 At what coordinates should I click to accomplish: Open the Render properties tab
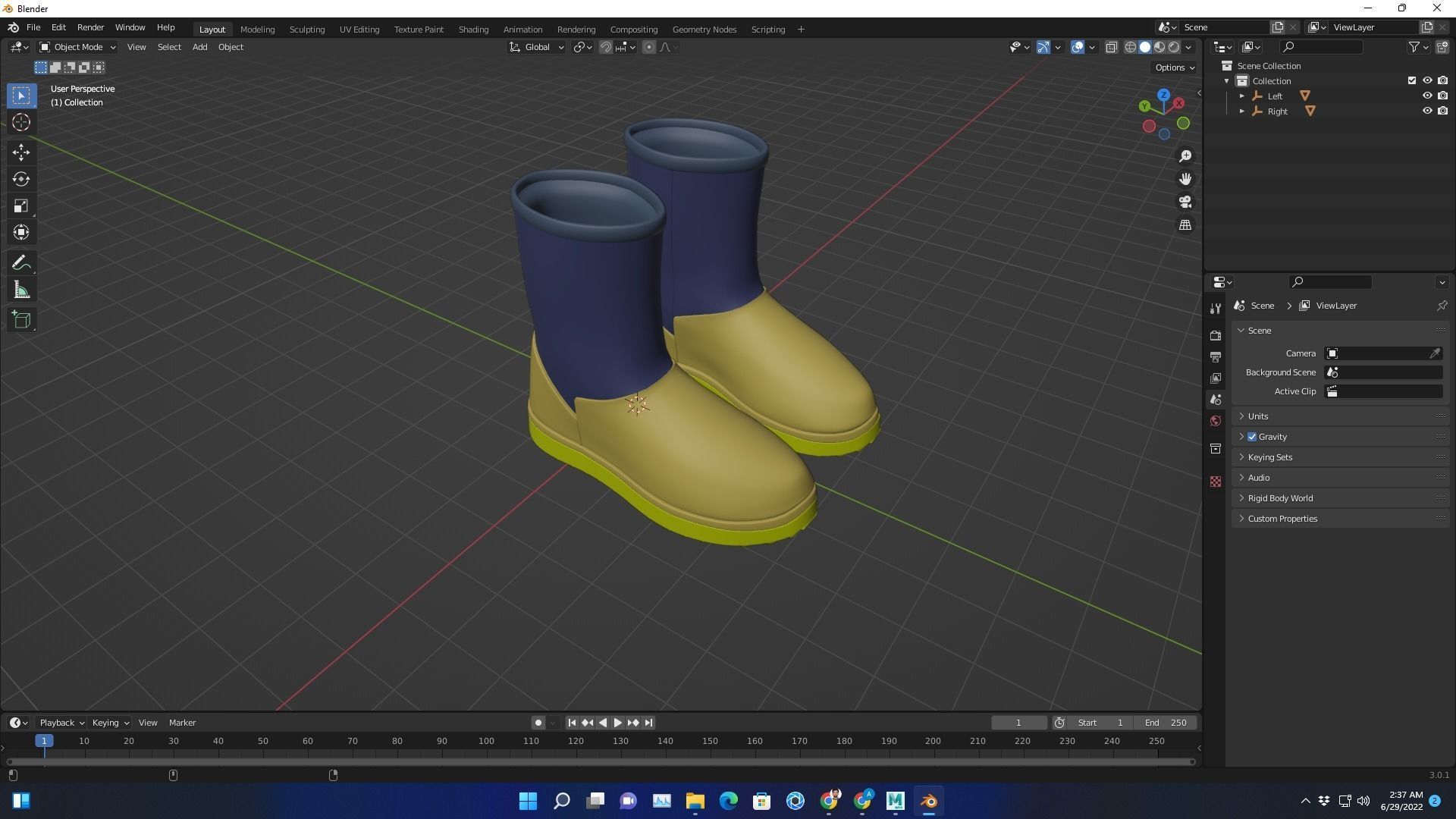pos(1216,335)
